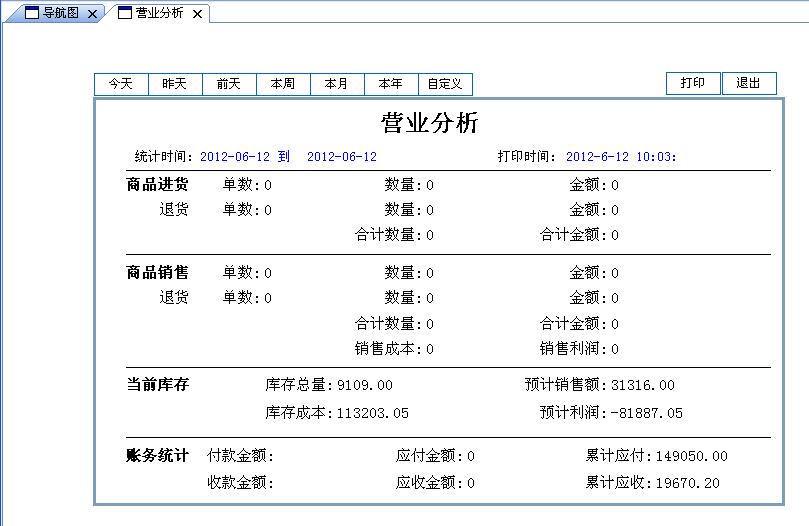Open the 自定义 date range option

(x=445, y=84)
